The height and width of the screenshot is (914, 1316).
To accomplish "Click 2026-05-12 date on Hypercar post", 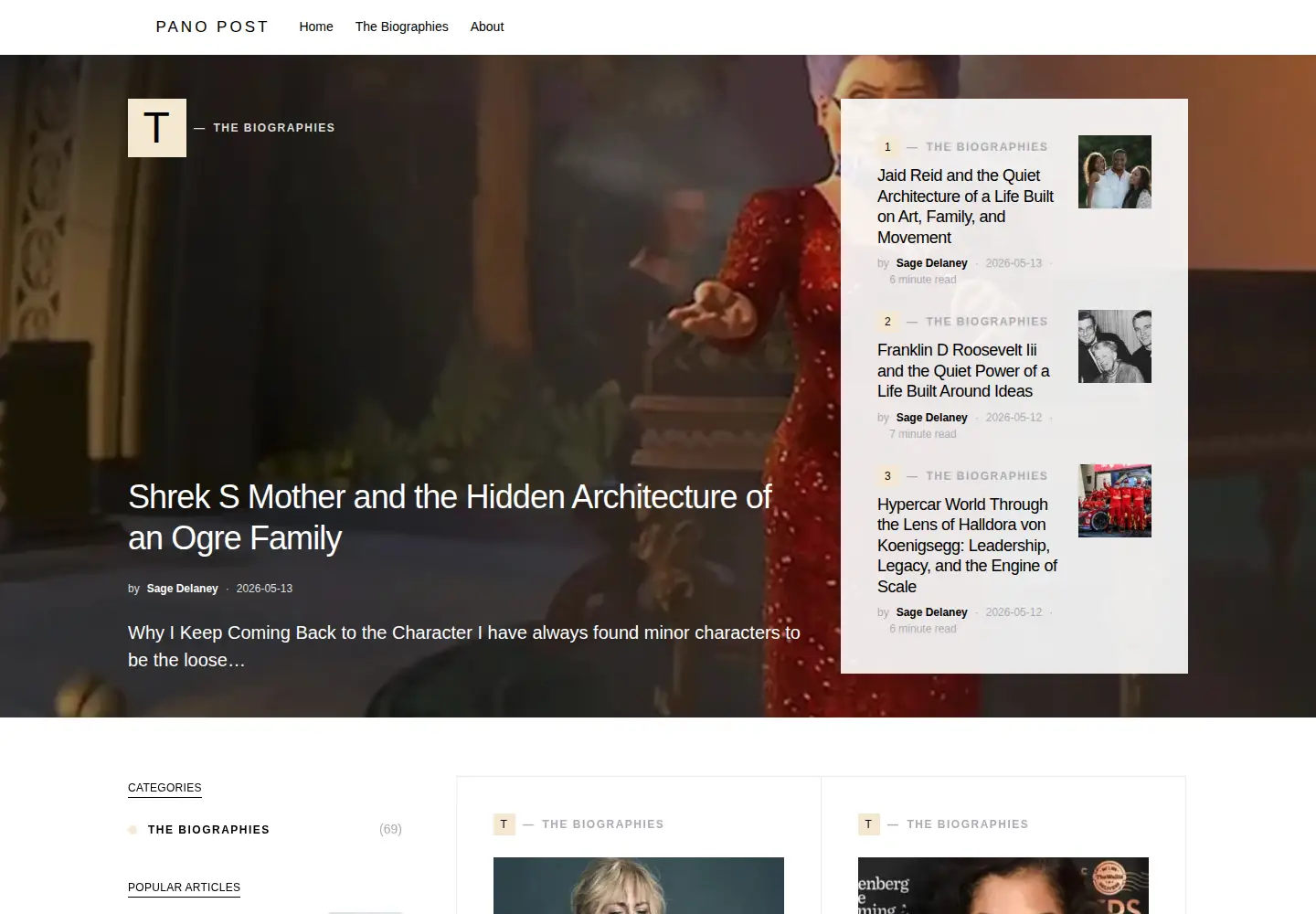I will point(1014,612).
